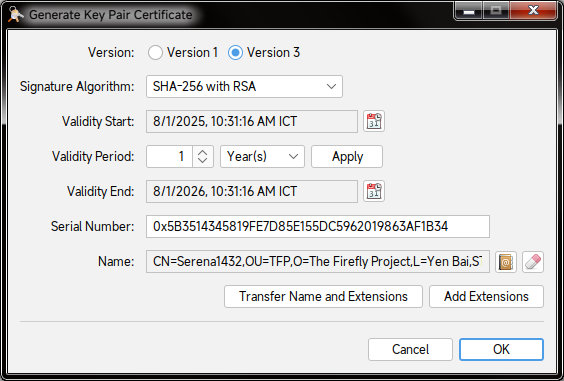Focus the Serial Number input field

click(318, 226)
